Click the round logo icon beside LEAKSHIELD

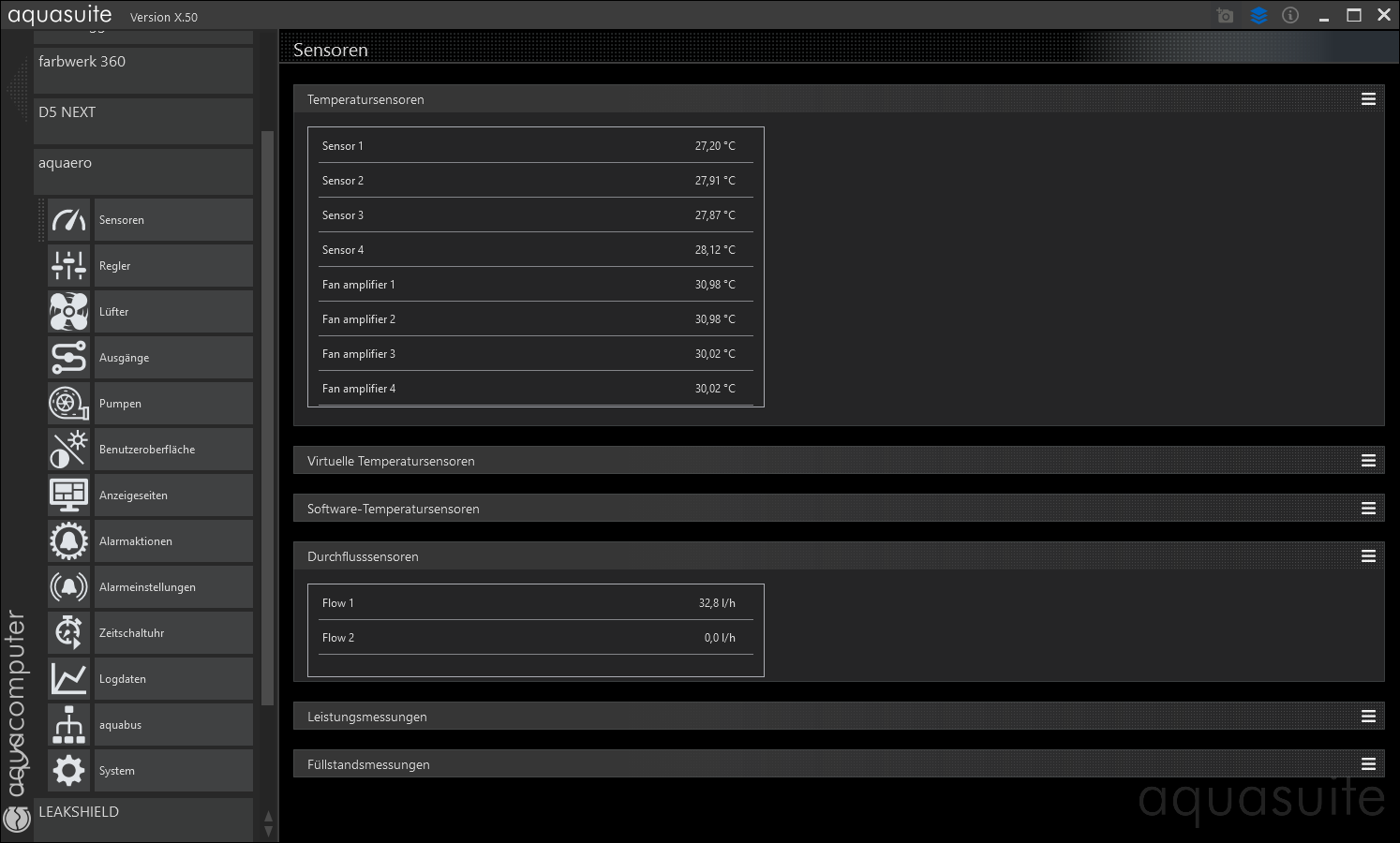(x=17, y=819)
